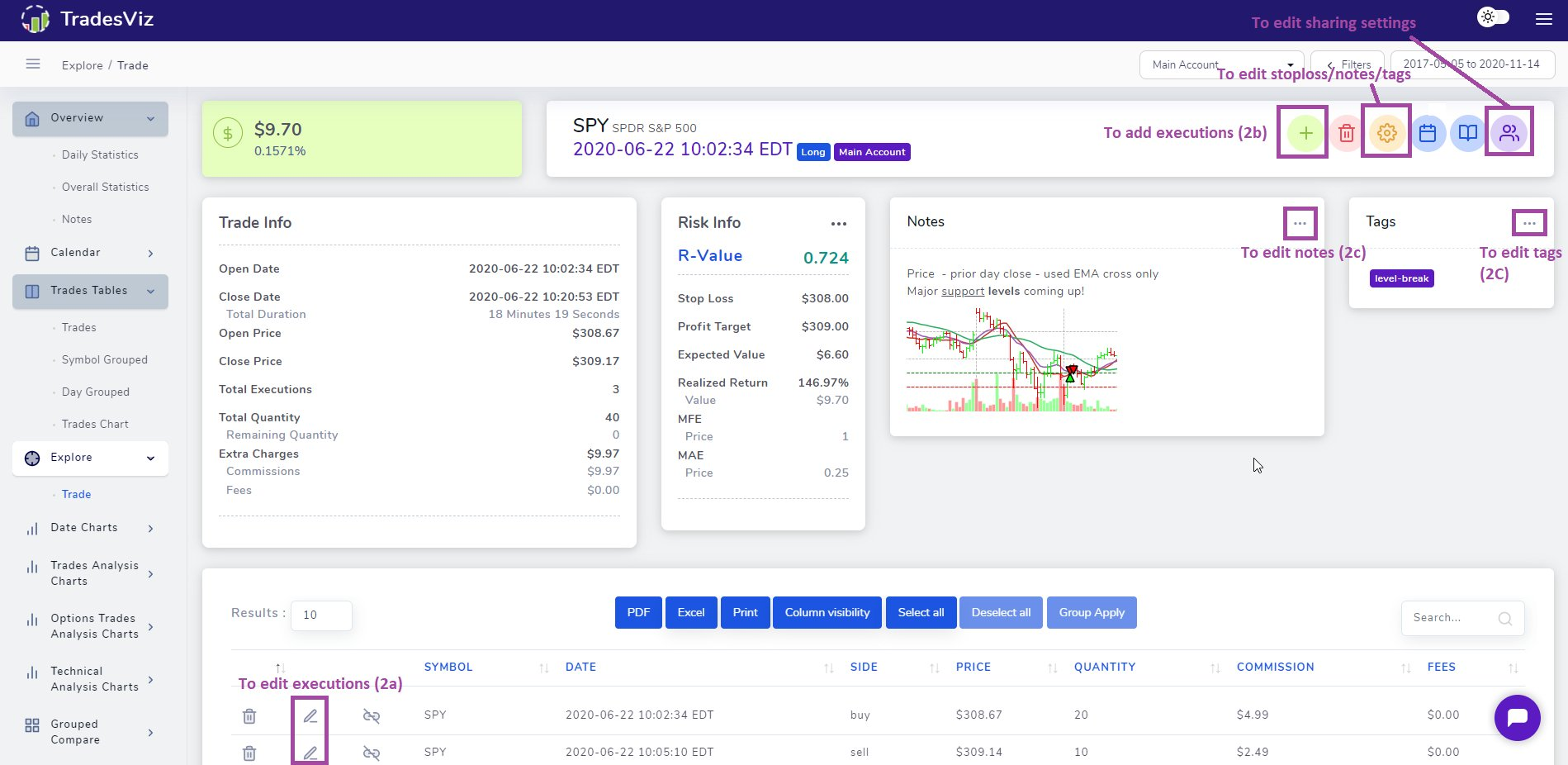Sort executions by COMMISSION column
Viewport: 1568px width, 765px height.
pos(1275,668)
